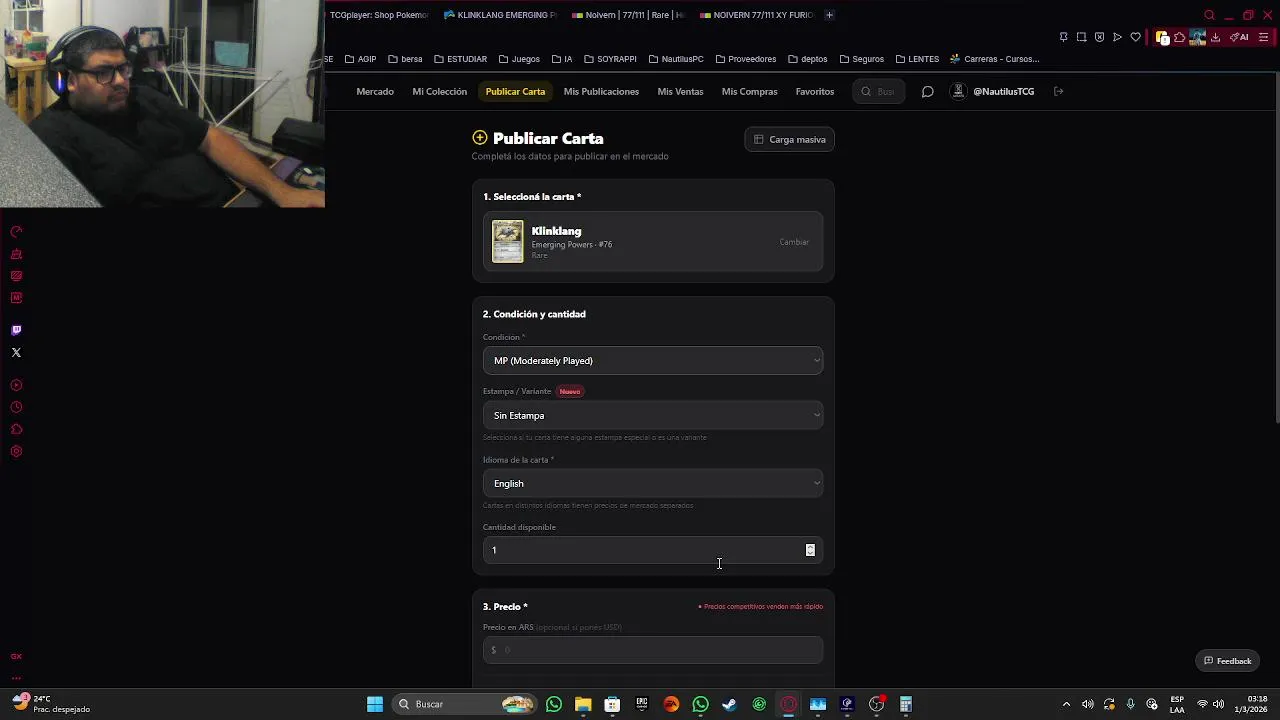The width and height of the screenshot is (1280, 720).
Task: Switch to the Noivern | 77/111 | Rare tab
Action: click(628, 15)
